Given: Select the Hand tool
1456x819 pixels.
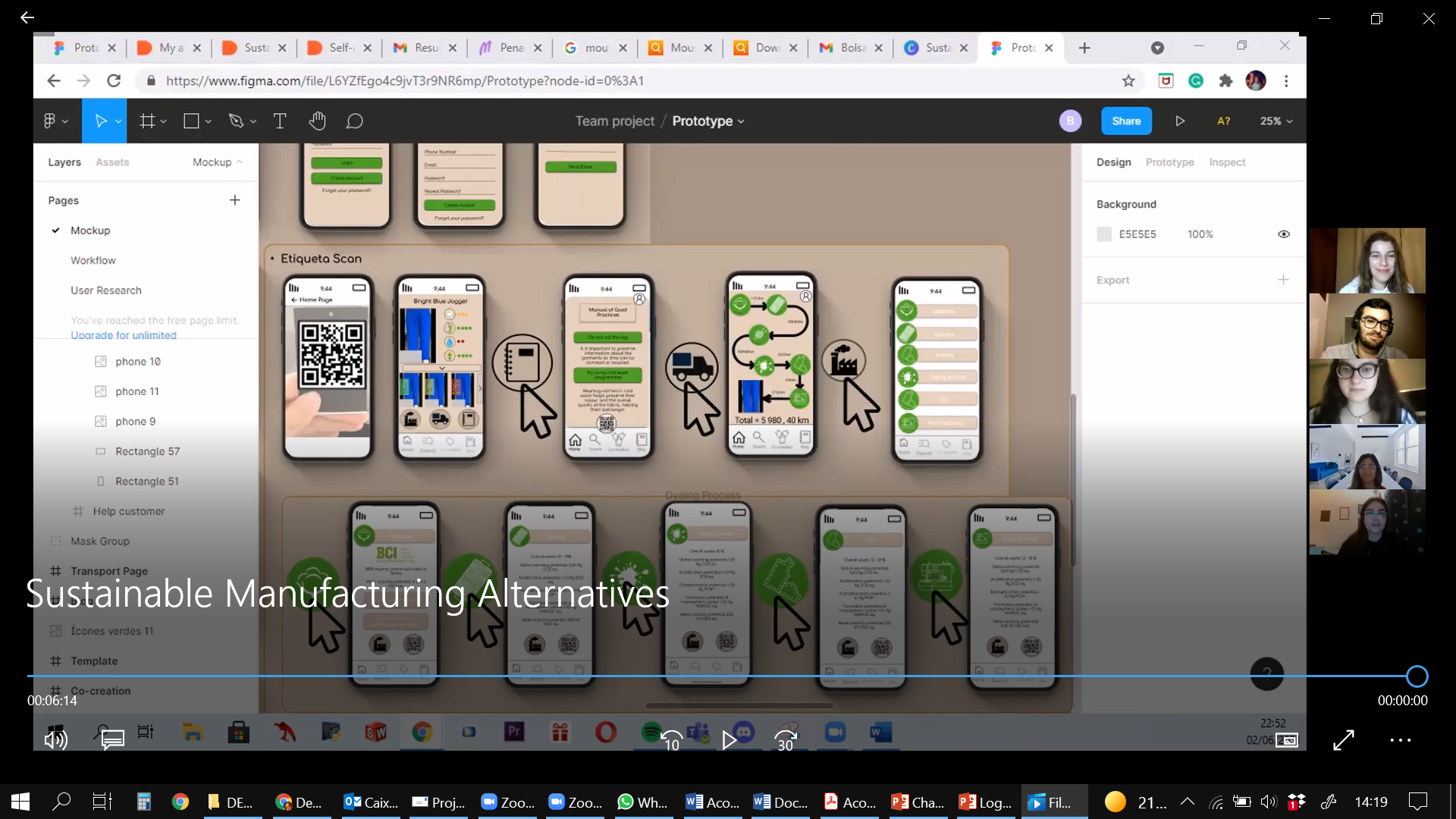Looking at the screenshot, I should [317, 121].
